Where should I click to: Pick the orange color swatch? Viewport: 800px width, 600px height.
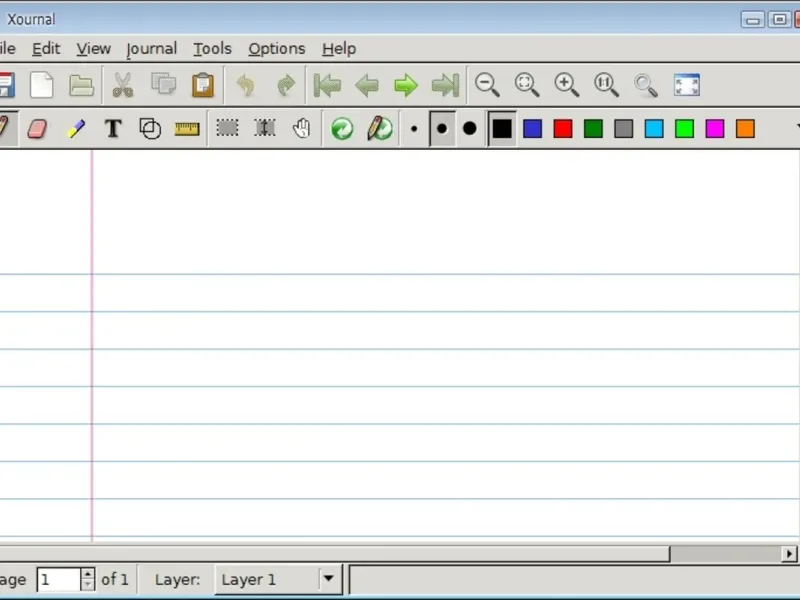(x=745, y=129)
